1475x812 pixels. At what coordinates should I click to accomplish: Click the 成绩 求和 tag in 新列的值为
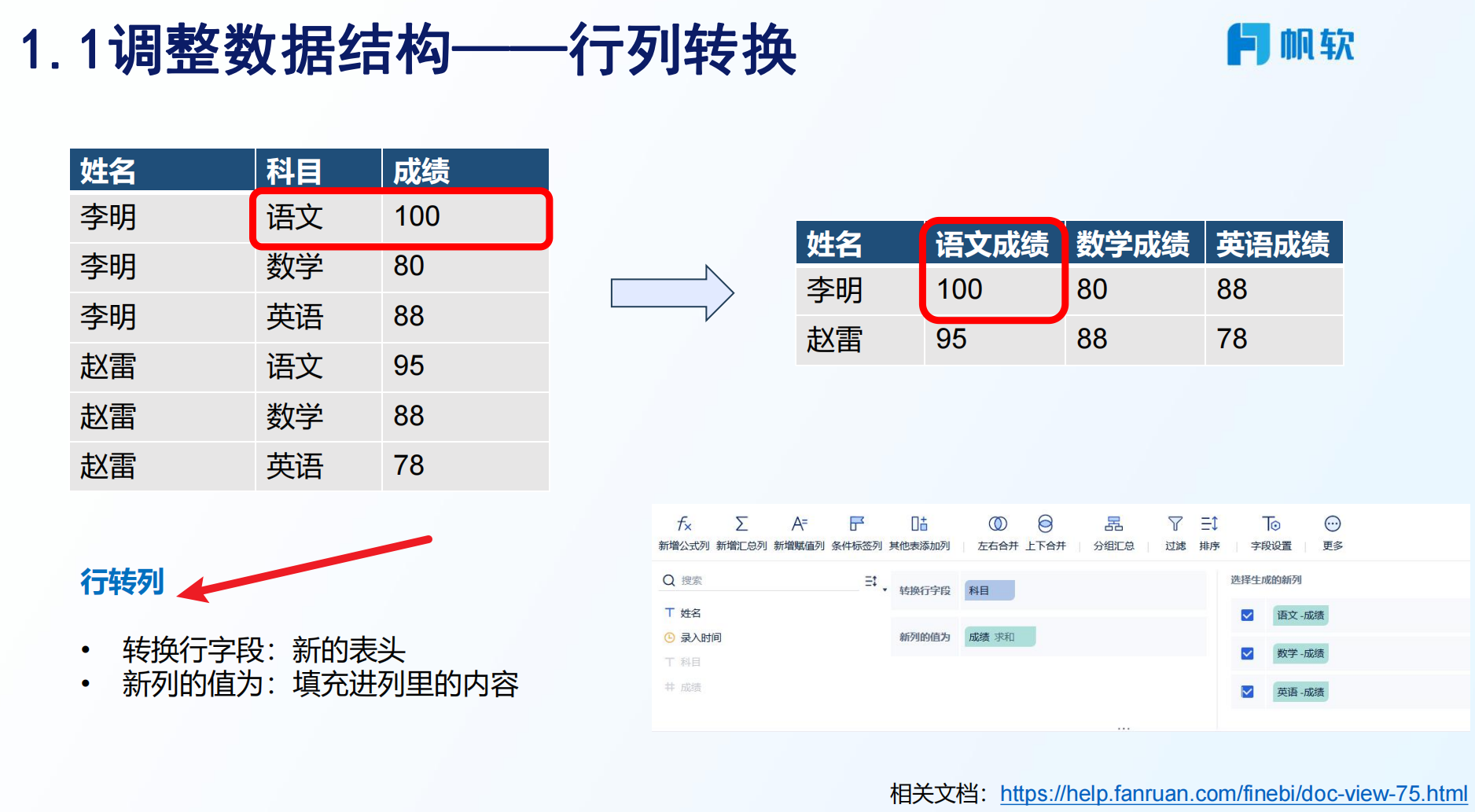pyautogui.click(x=999, y=637)
